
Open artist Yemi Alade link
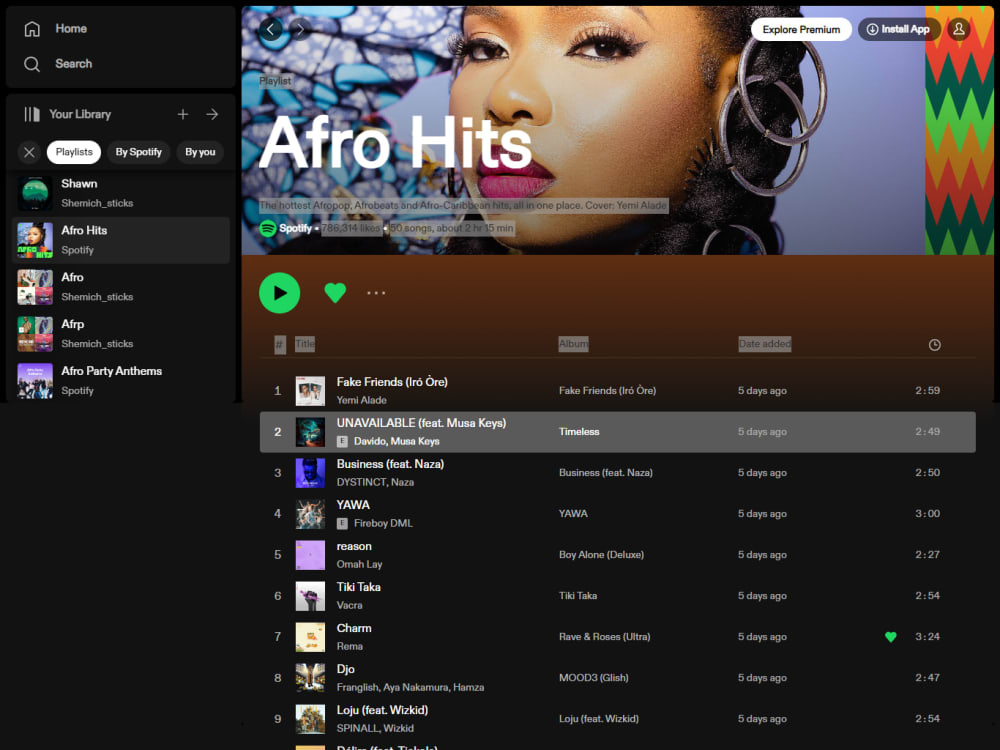(362, 401)
